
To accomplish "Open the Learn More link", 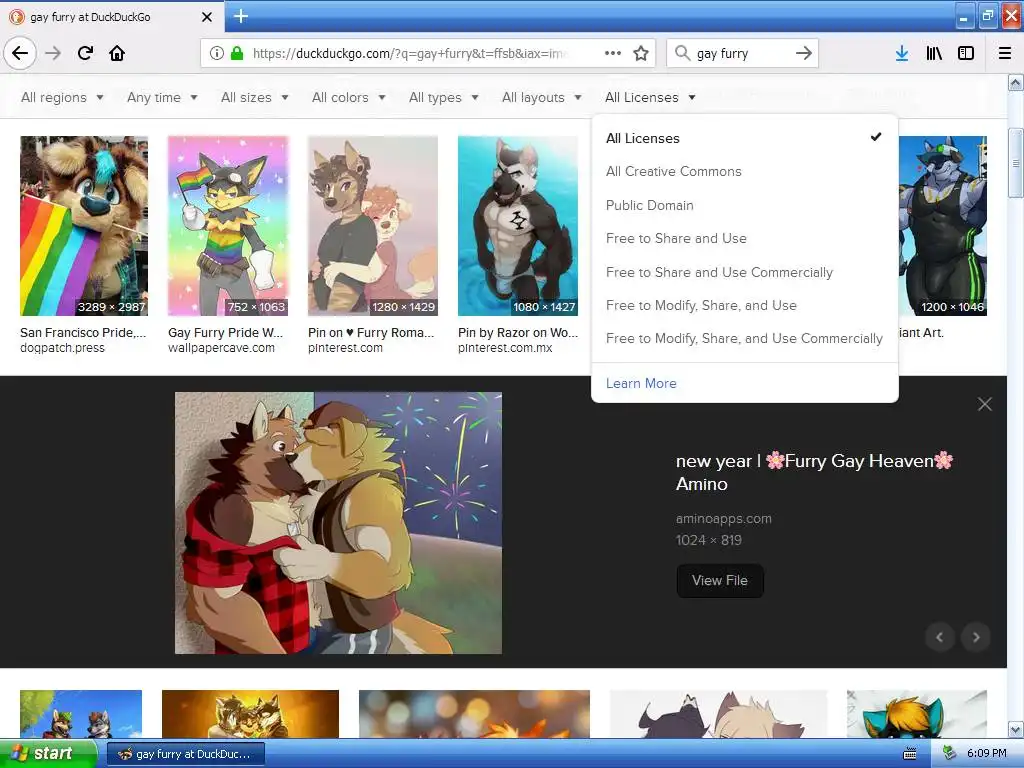I will pyautogui.click(x=641, y=383).
